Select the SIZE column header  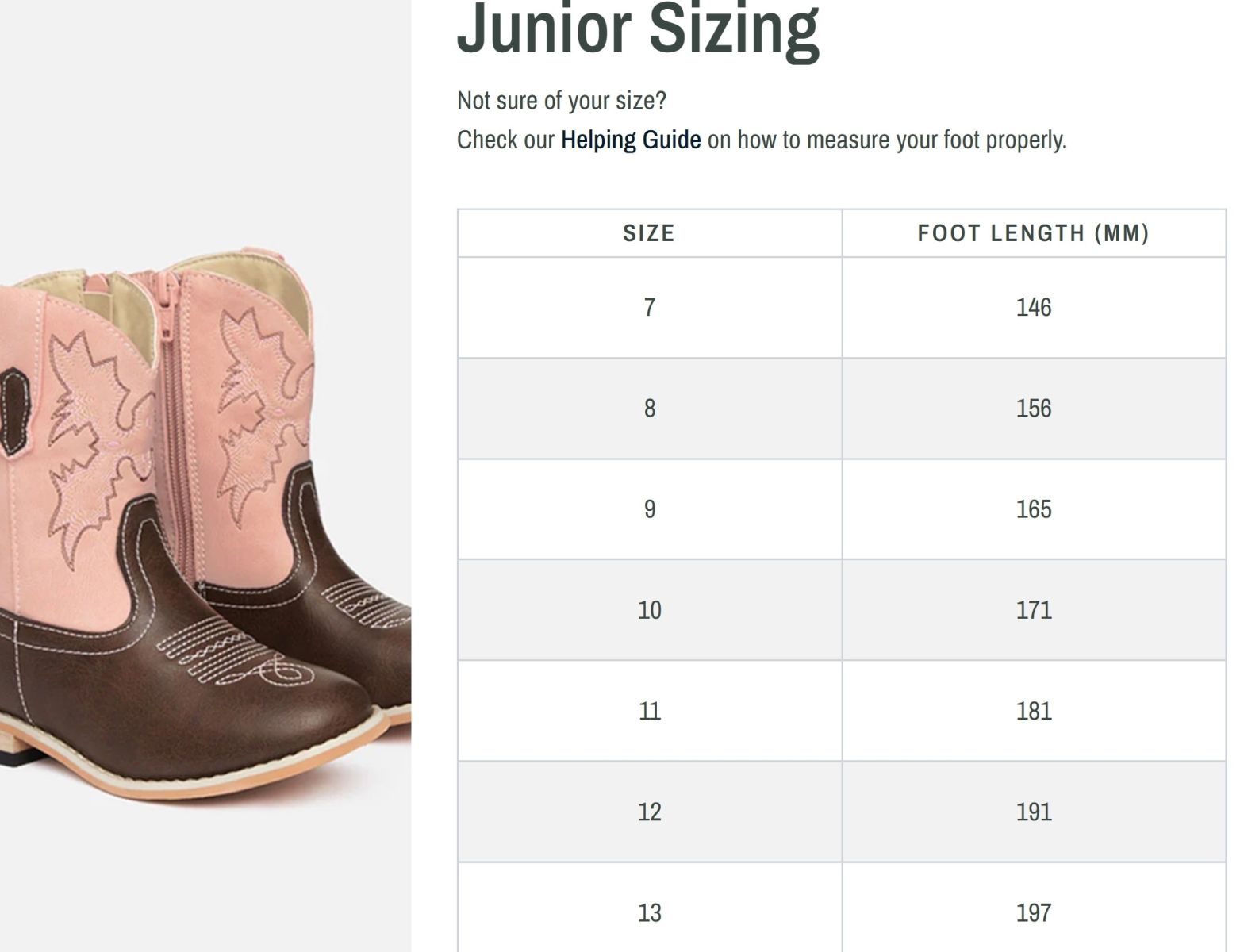point(649,233)
